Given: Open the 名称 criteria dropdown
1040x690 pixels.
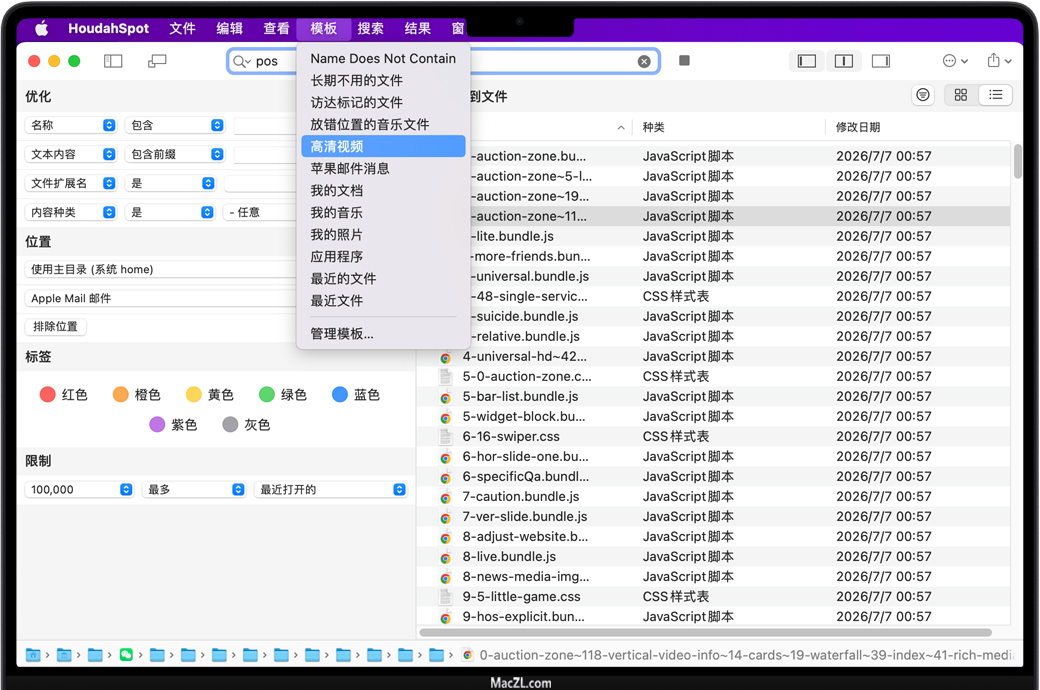Looking at the screenshot, I should pos(72,125).
